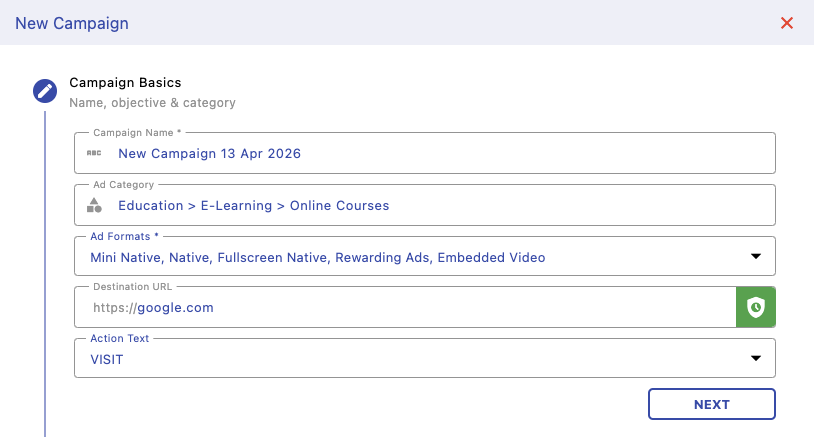Focus the Destination URL google.com text
Image resolution: width=814 pixels, height=437 pixels.
175,308
